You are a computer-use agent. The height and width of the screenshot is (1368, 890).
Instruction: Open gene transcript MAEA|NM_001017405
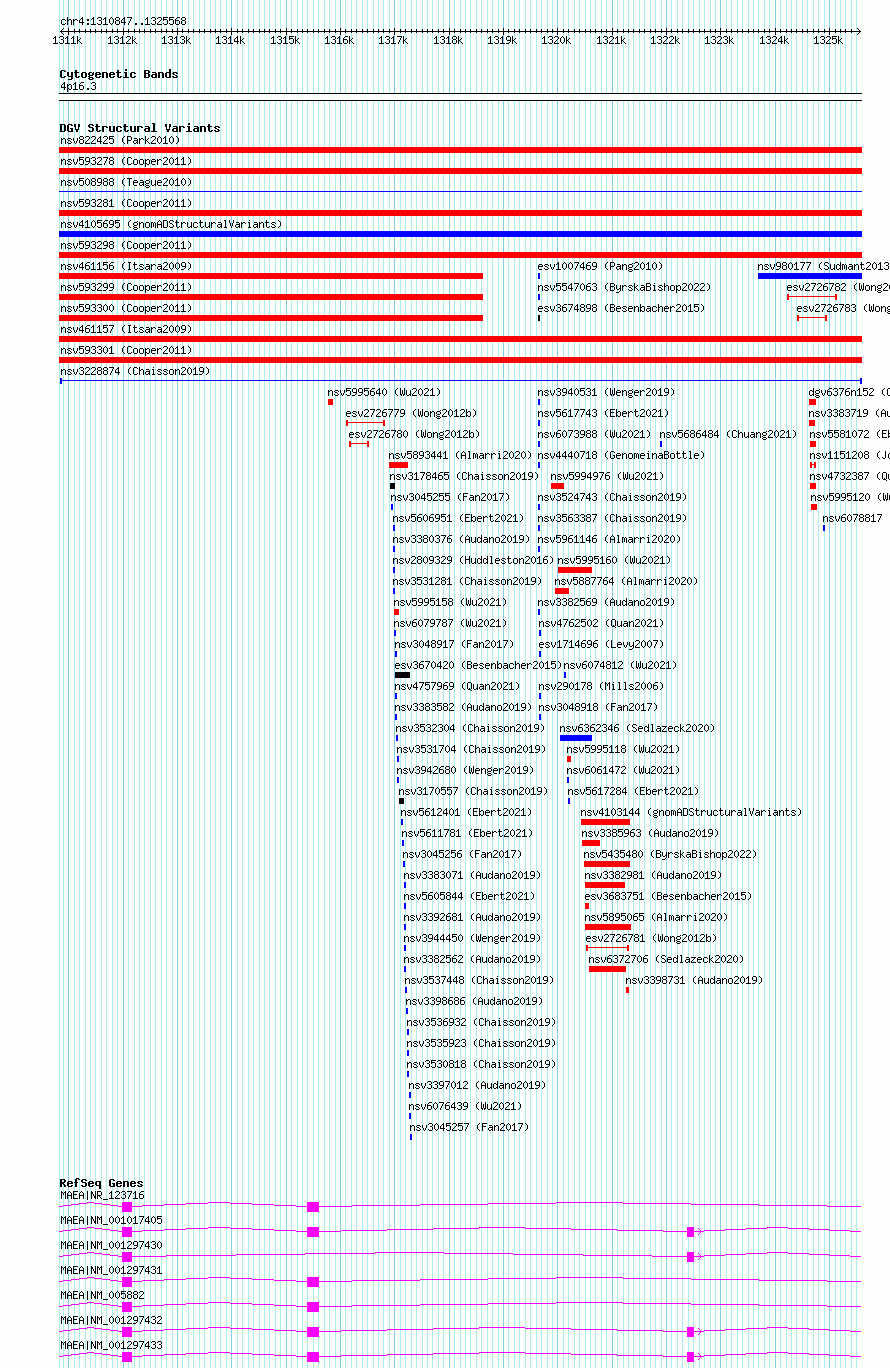coord(111,1220)
